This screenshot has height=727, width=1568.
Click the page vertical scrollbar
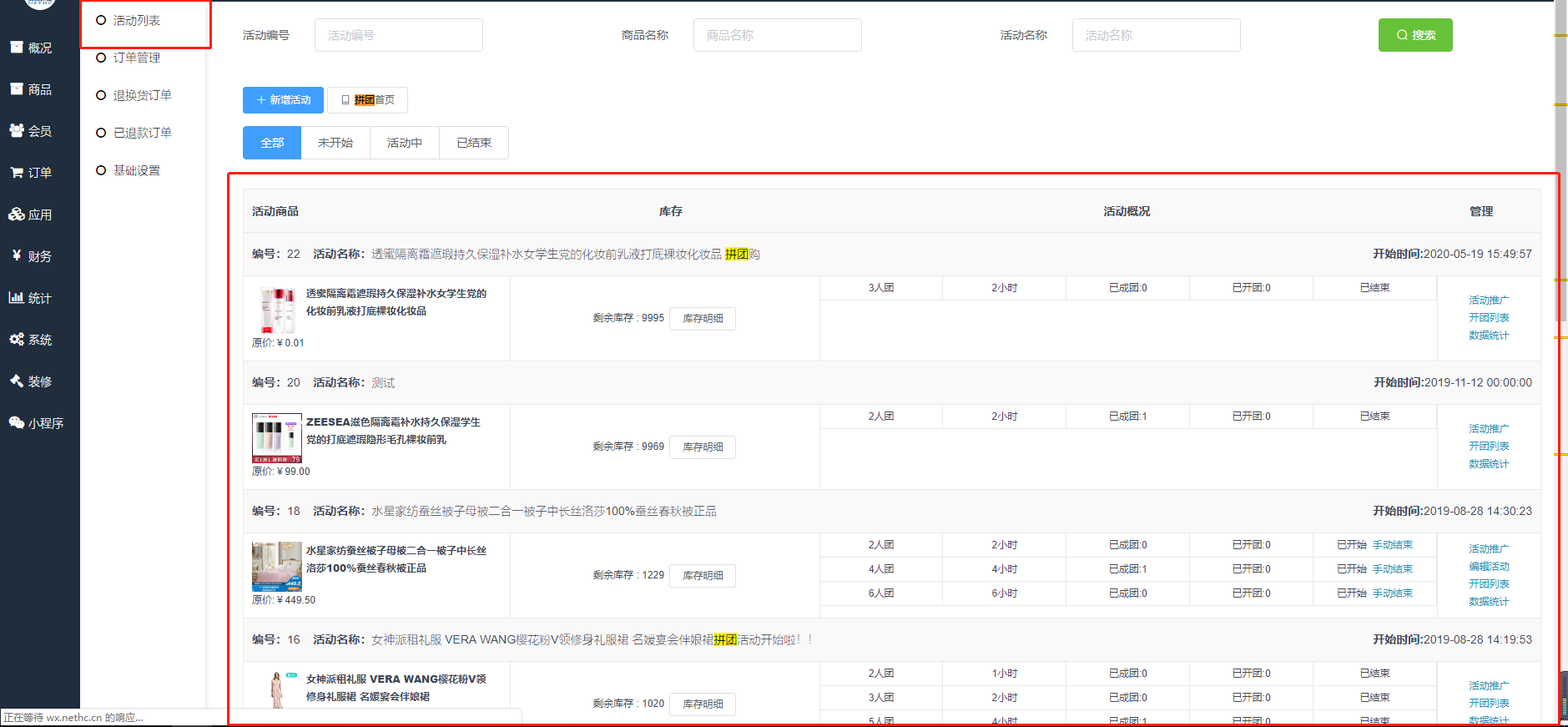[1560, 160]
